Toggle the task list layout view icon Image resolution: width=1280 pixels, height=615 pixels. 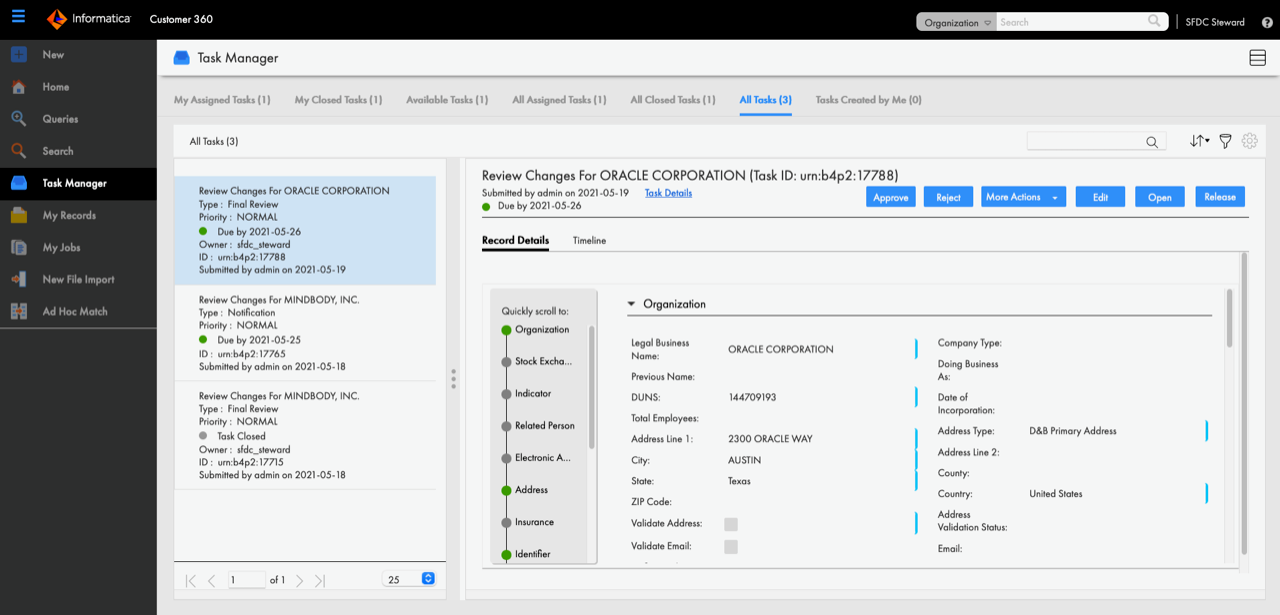pyautogui.click(x=1258, y=58)
